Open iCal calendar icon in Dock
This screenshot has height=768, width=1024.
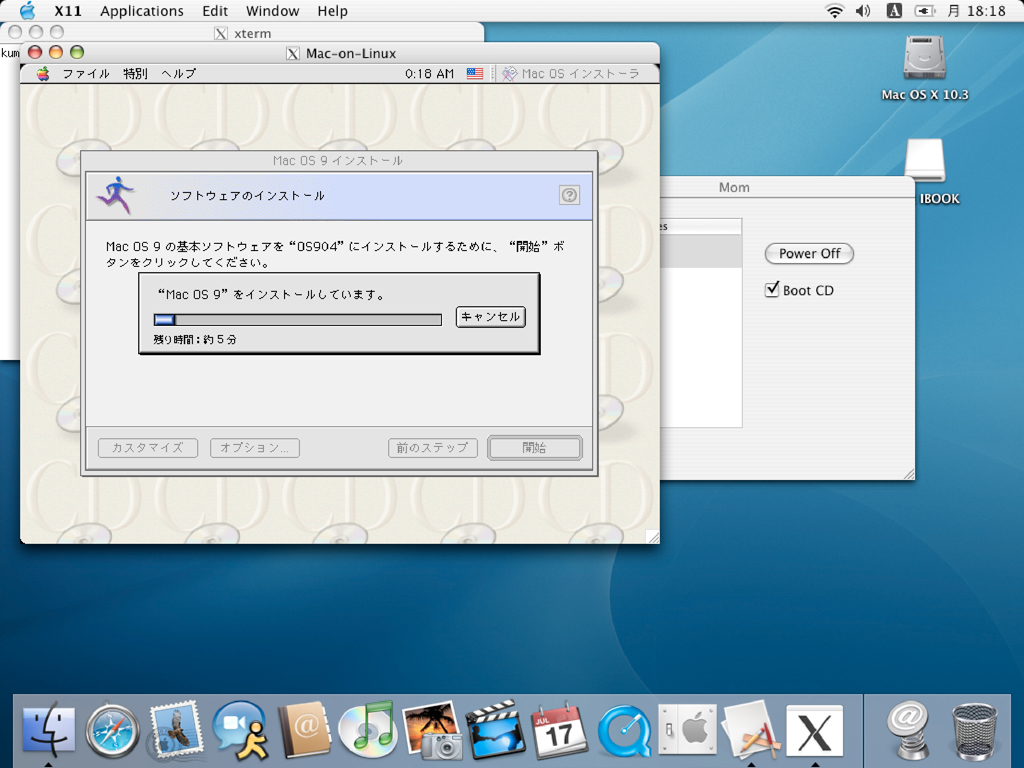point(560,731)
